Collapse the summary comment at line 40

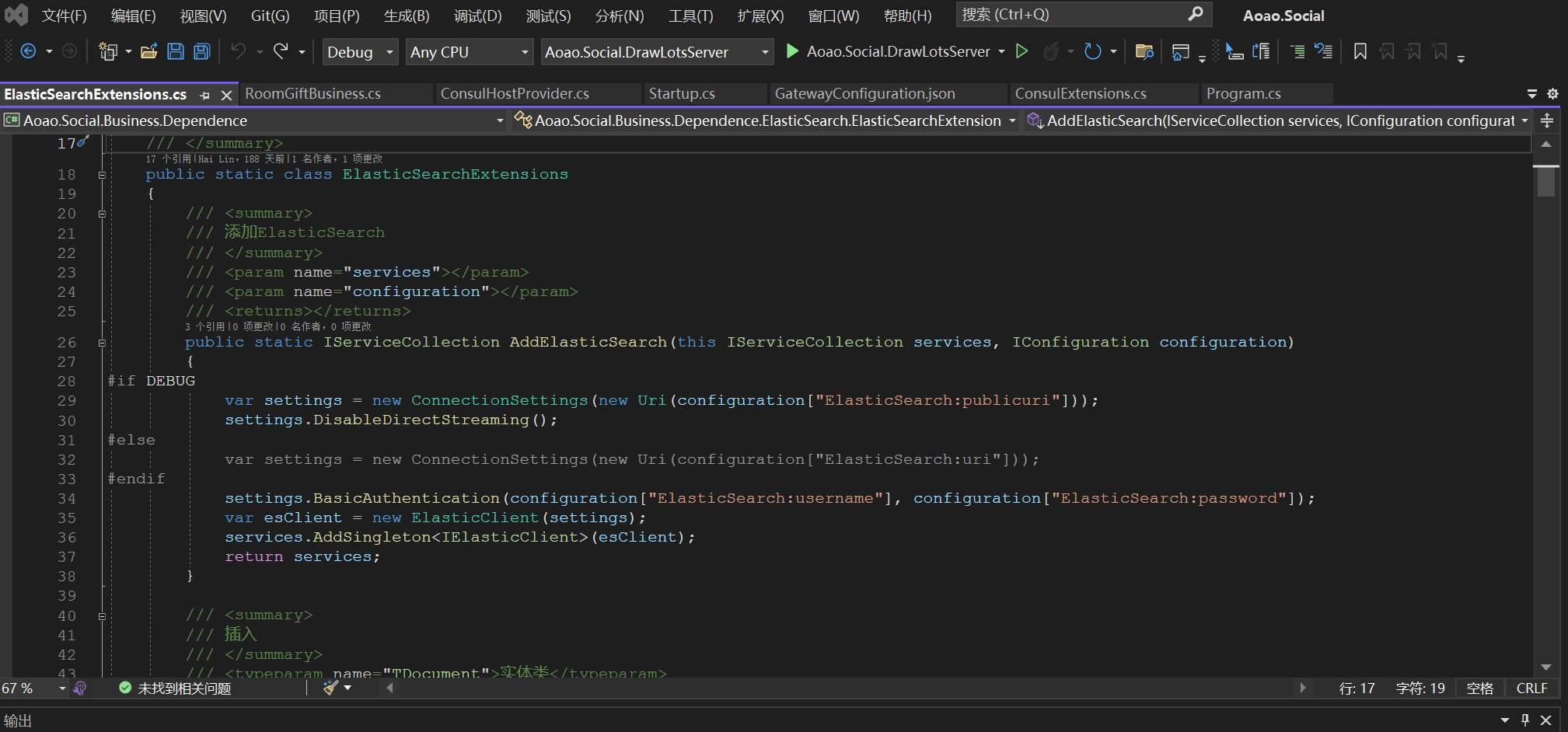pyautogui.click(x=102, y=616)
